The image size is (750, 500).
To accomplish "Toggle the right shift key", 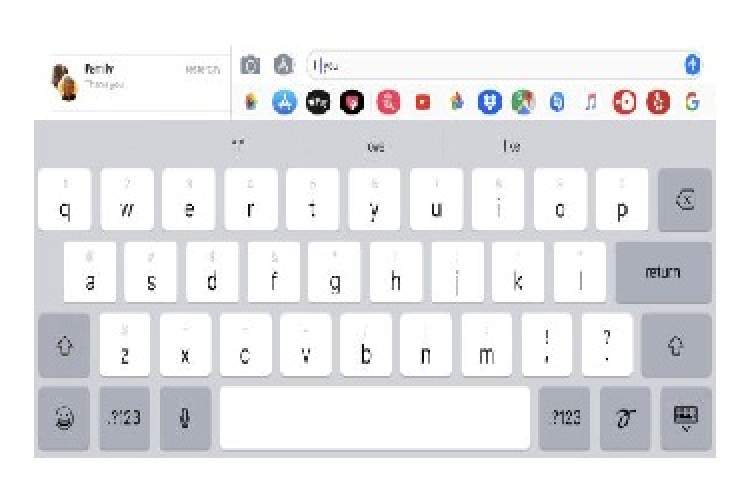I will [676, 345].
